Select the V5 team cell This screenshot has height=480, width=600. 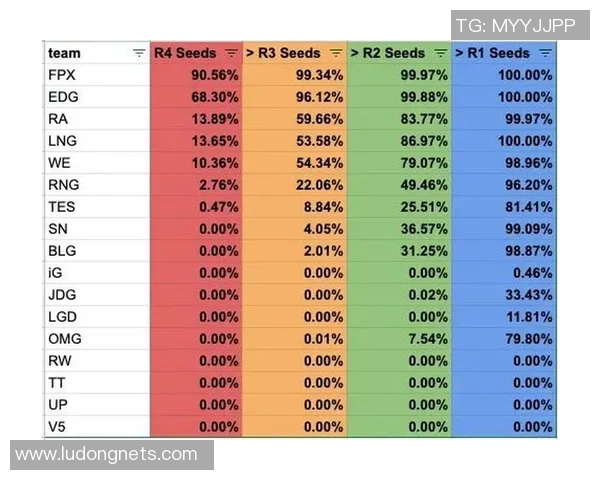97,427
